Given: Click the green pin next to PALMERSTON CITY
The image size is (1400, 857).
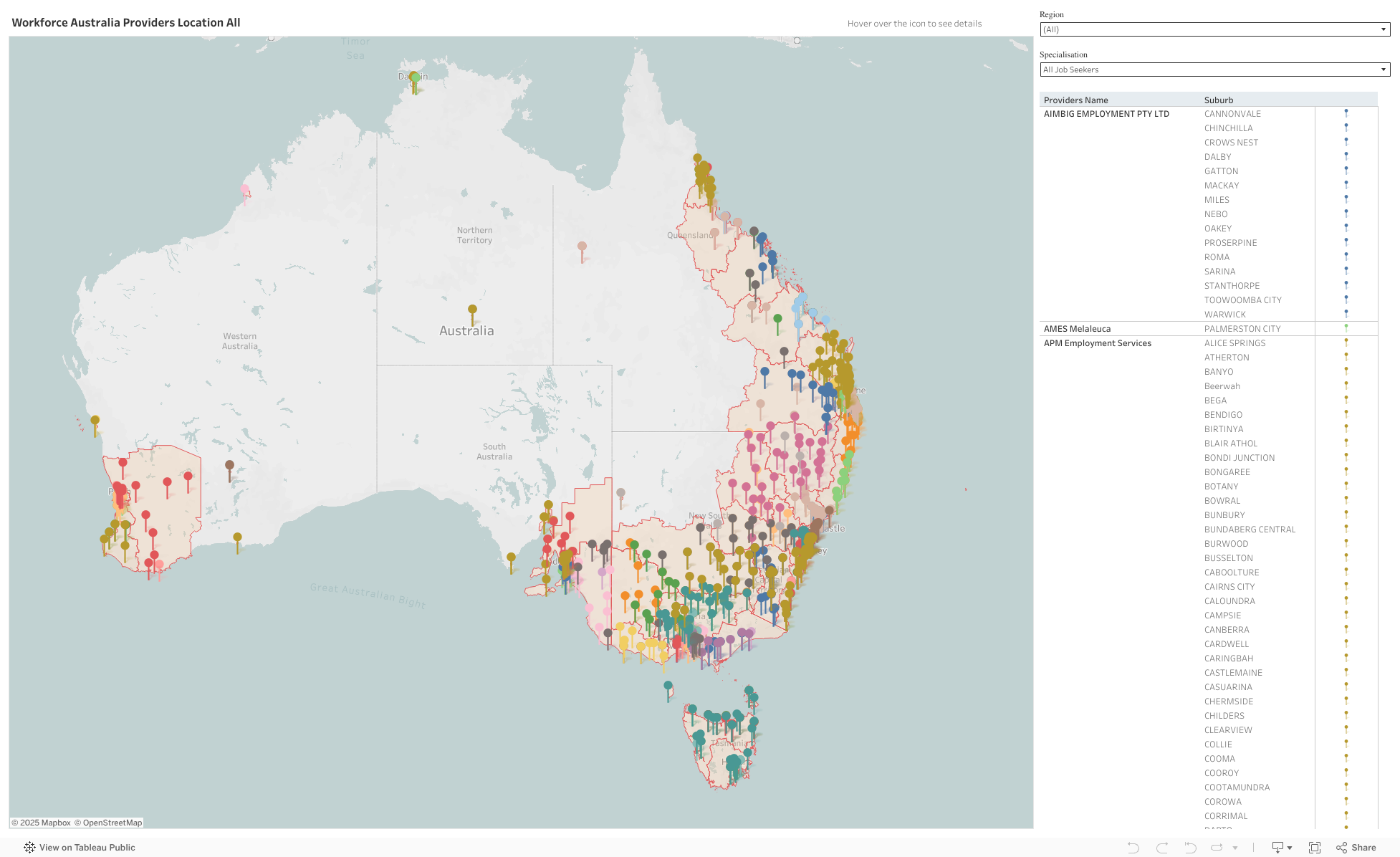Looking at the screenshot, I should click(1346, 328).
